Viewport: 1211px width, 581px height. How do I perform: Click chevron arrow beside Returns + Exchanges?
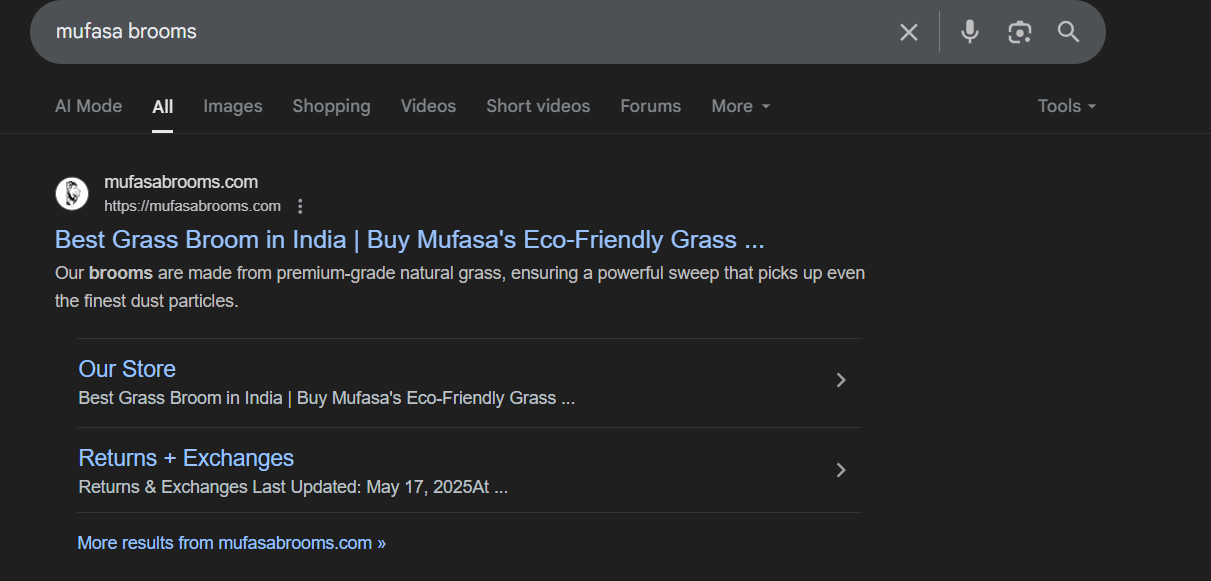pyautogui.click(x=841, y=470)
